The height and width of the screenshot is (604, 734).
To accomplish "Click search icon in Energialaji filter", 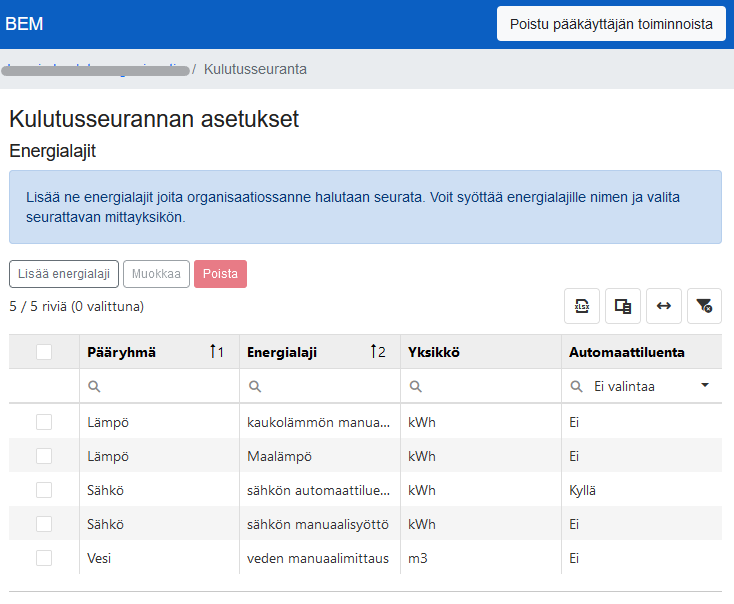I will [x=255, y=386].
